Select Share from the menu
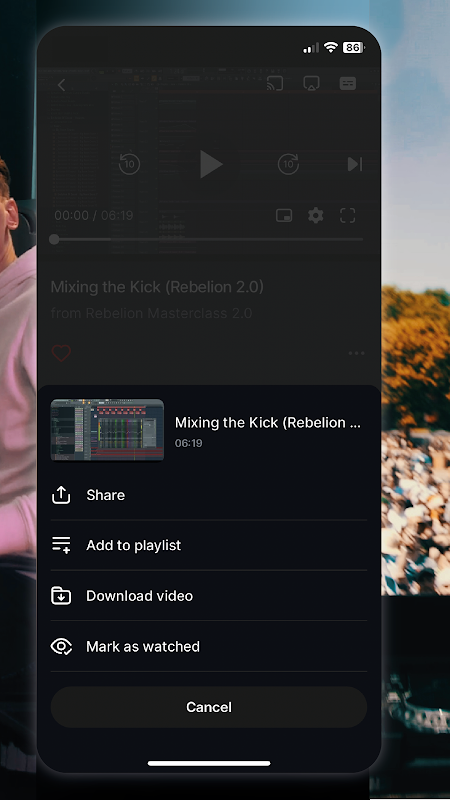 click(209, 495)
